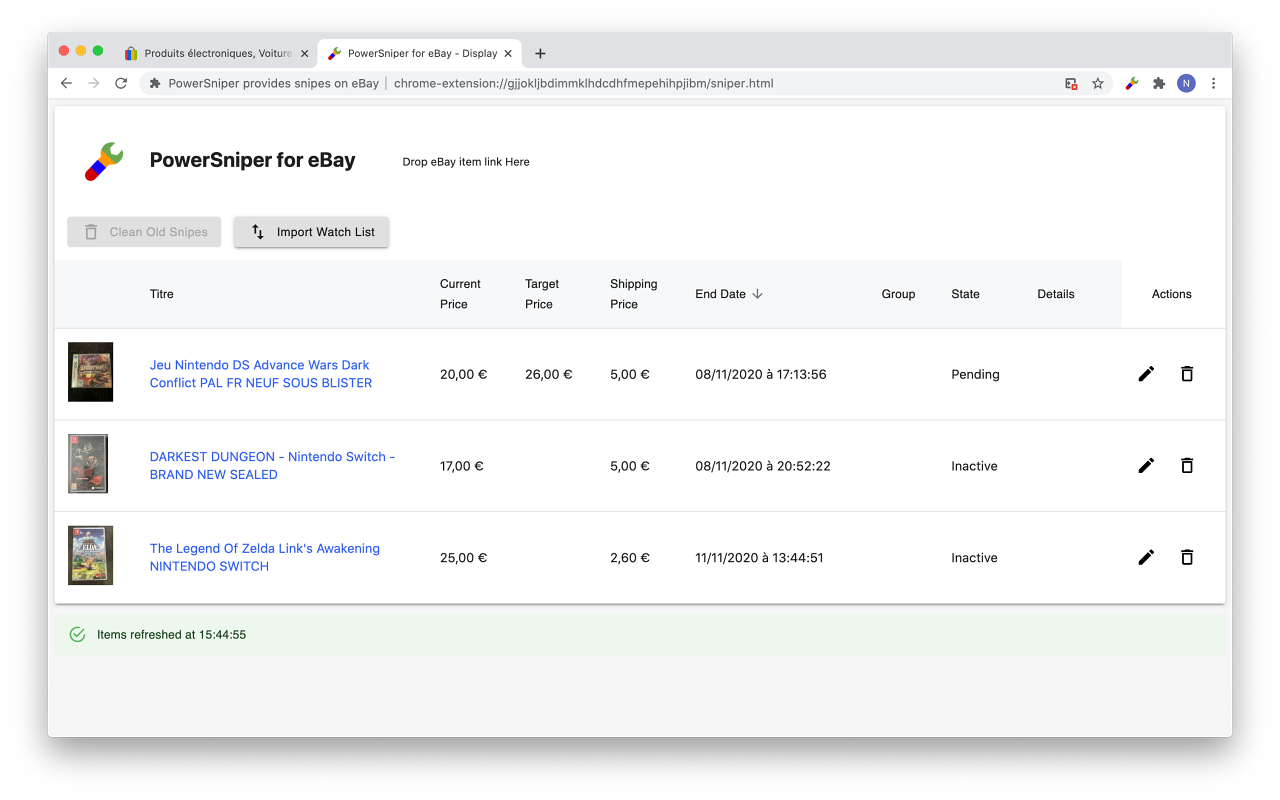Screen dimensions: 1280x800
Task: Reload the current page
Action: pos(121,84)
